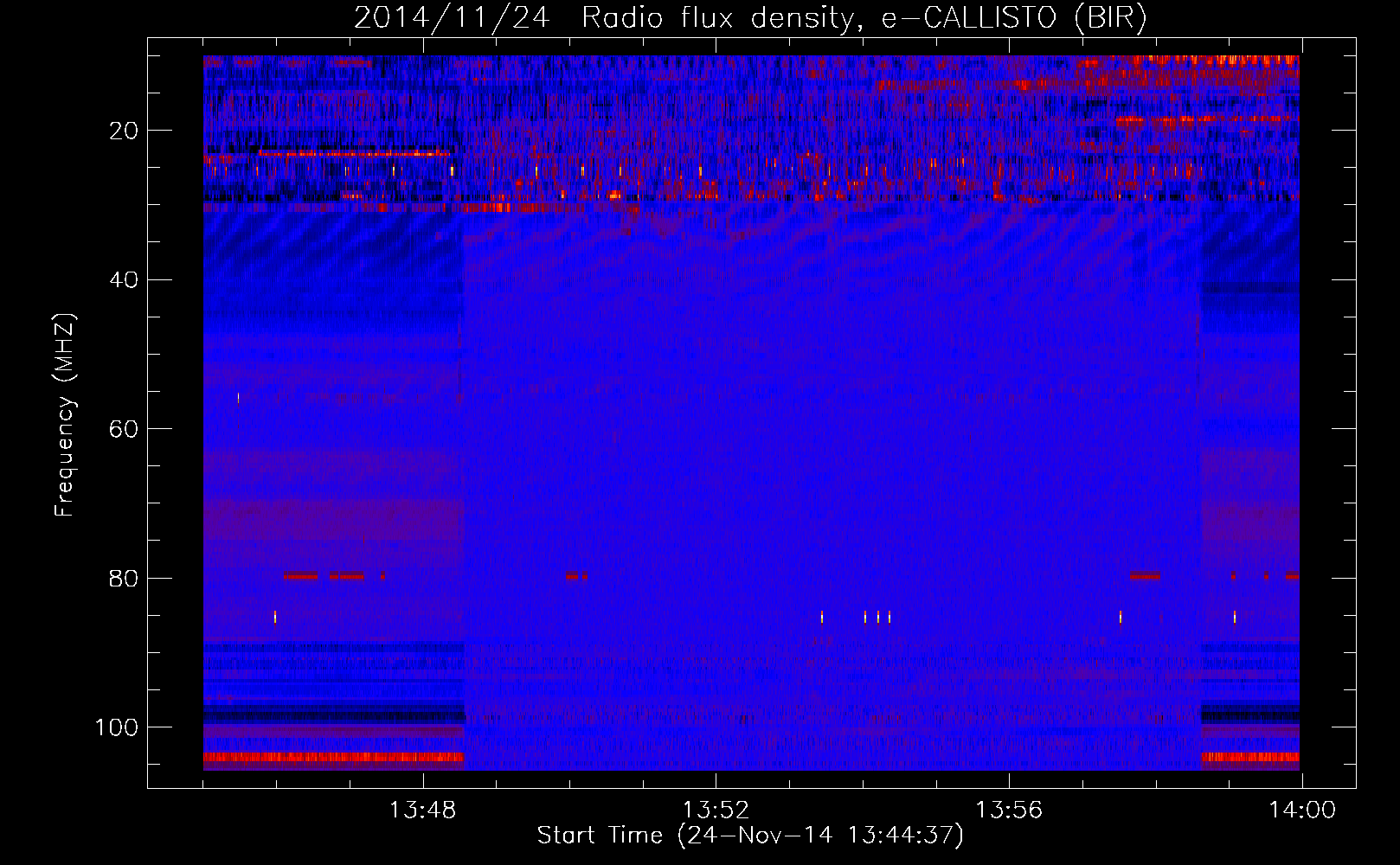Click the 13:52 time tick label
Viewport: 1400px width, 865px height.
(716, 811)
